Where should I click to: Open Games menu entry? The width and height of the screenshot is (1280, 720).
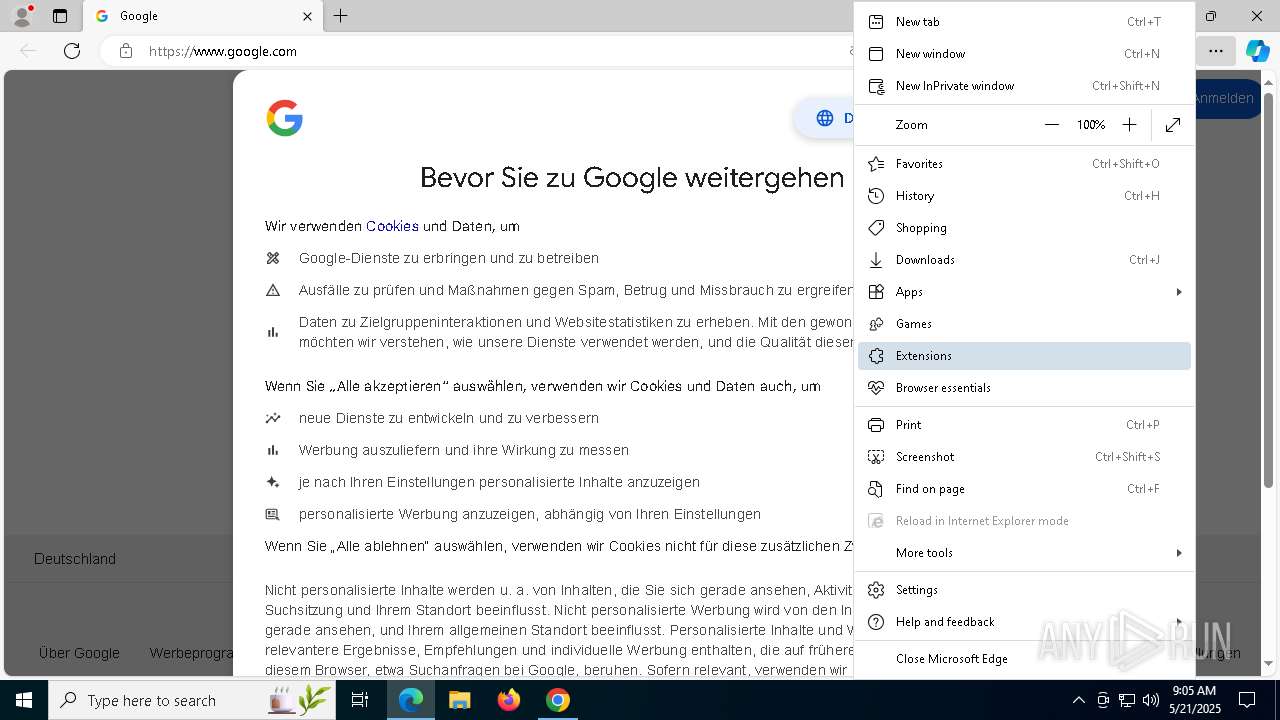click(x=1024, y=324)
